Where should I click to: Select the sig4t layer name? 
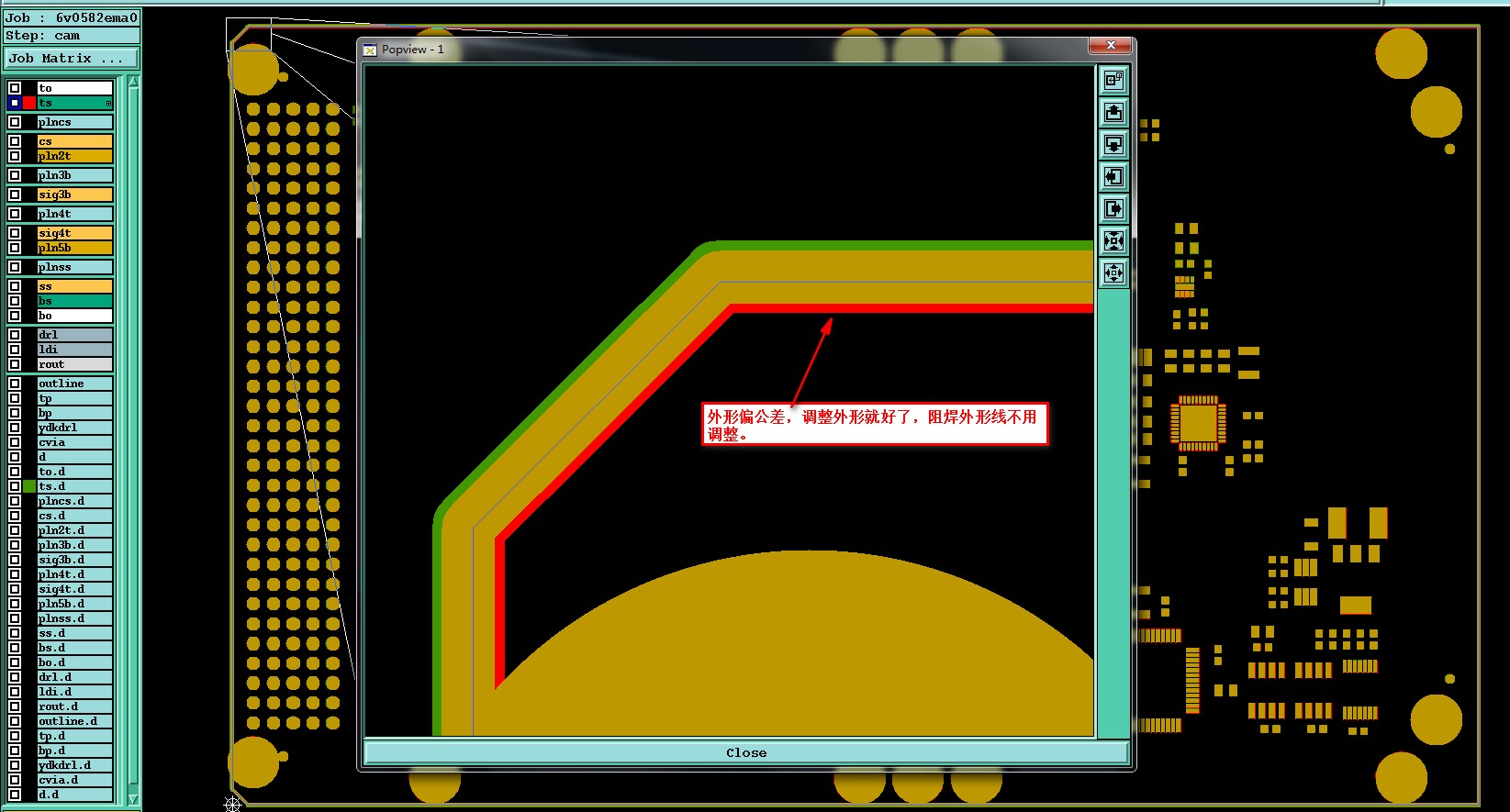point(75,233)
